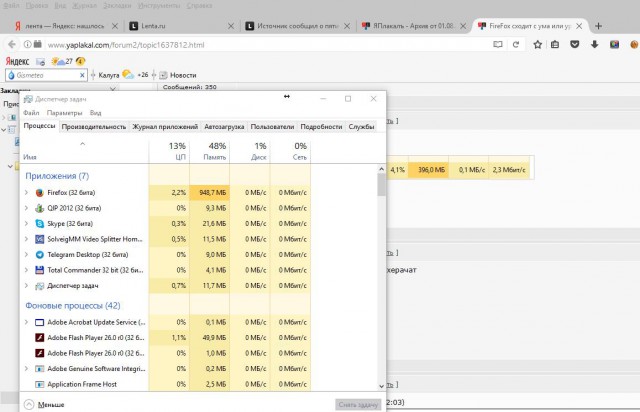This screenshot has width=640, height=412.
Task: Sort processes by Память column header
Action: pyautogui.click(x=210, y=151)
